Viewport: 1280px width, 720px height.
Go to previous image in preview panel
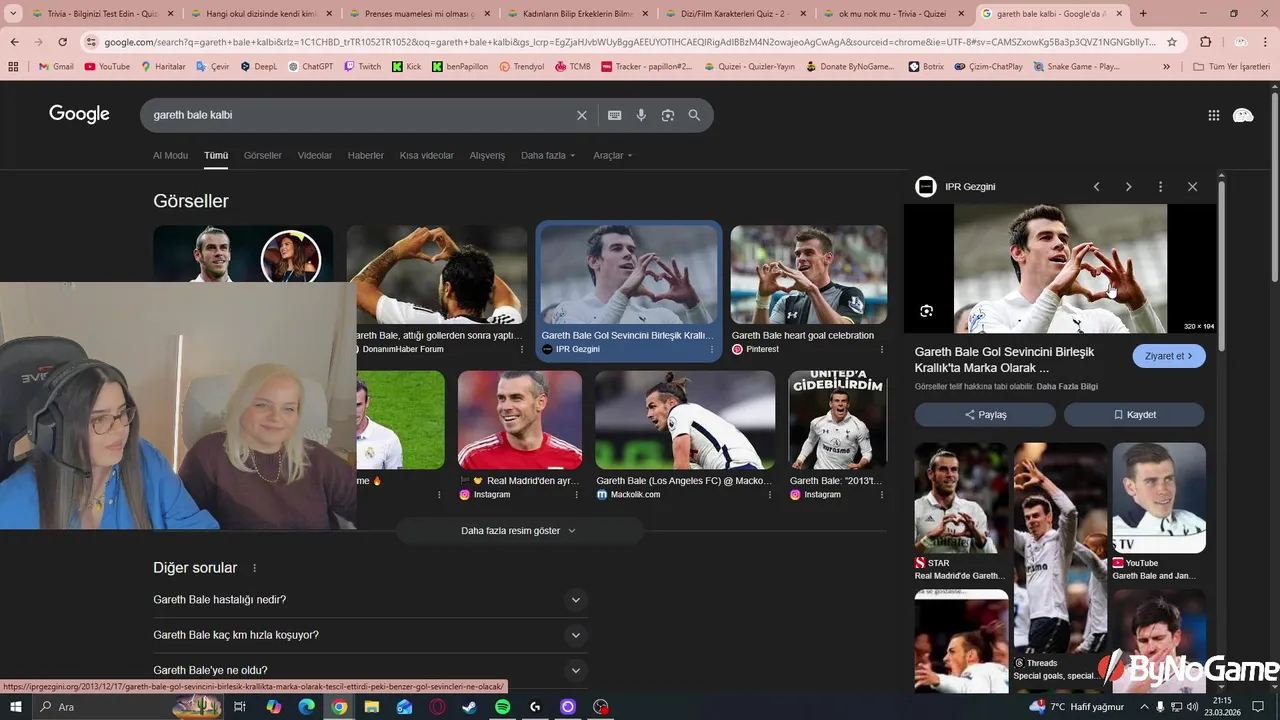point(1096,187)
